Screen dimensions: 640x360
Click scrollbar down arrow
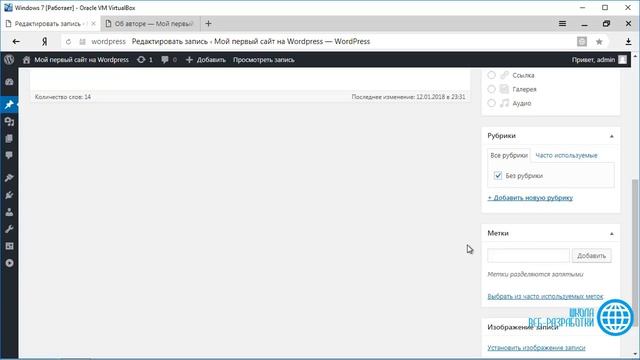[x=635, y=354]
